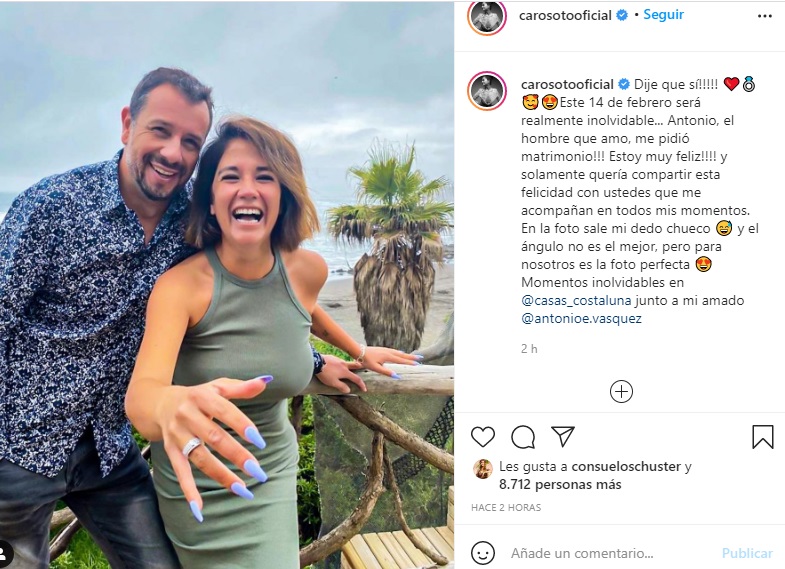Like the post with the heart icon
This screenshot has width=785, height=569.
point(483,437)
